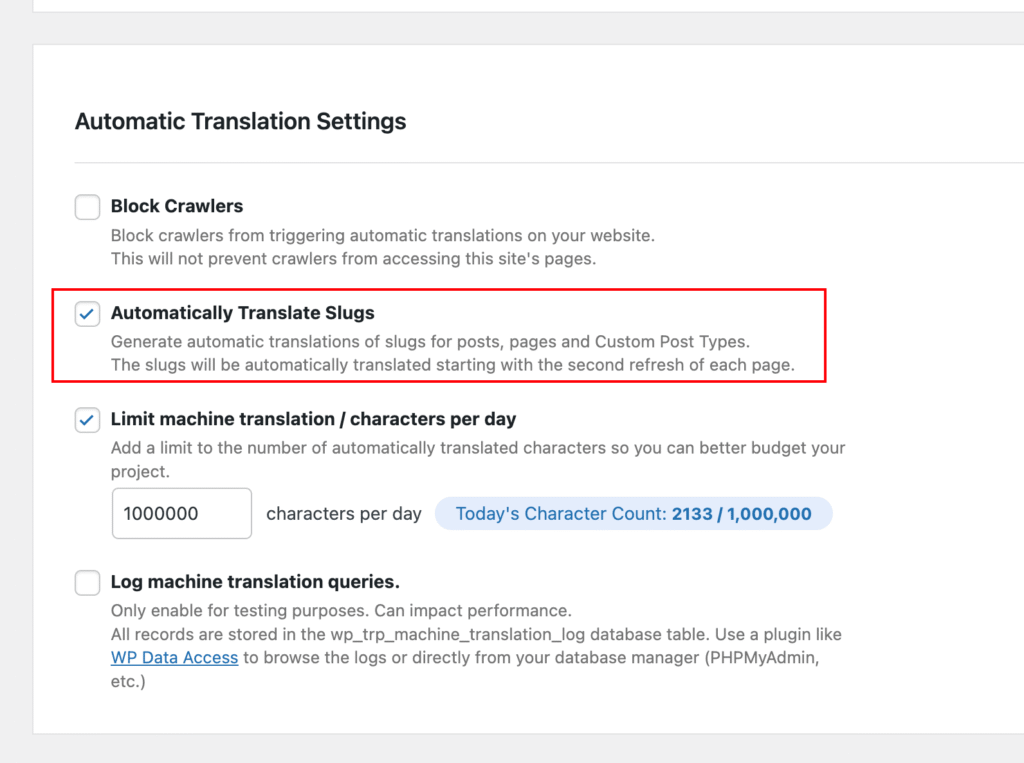Viewport: 1024px width, 763px height.
Task: Click the "Only enable for testing purposes" note
Action: 340,610
